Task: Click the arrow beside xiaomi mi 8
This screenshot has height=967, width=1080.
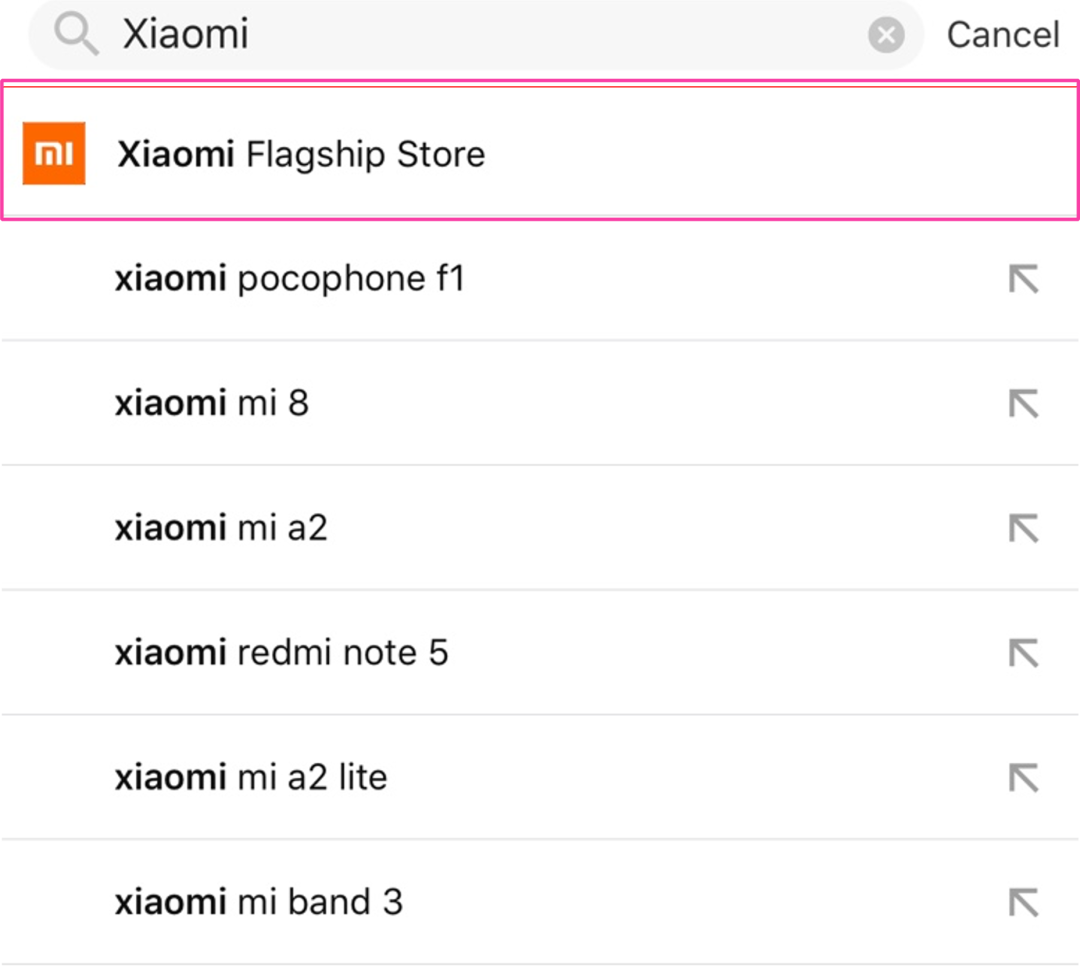Action: tap(1023, 403)
